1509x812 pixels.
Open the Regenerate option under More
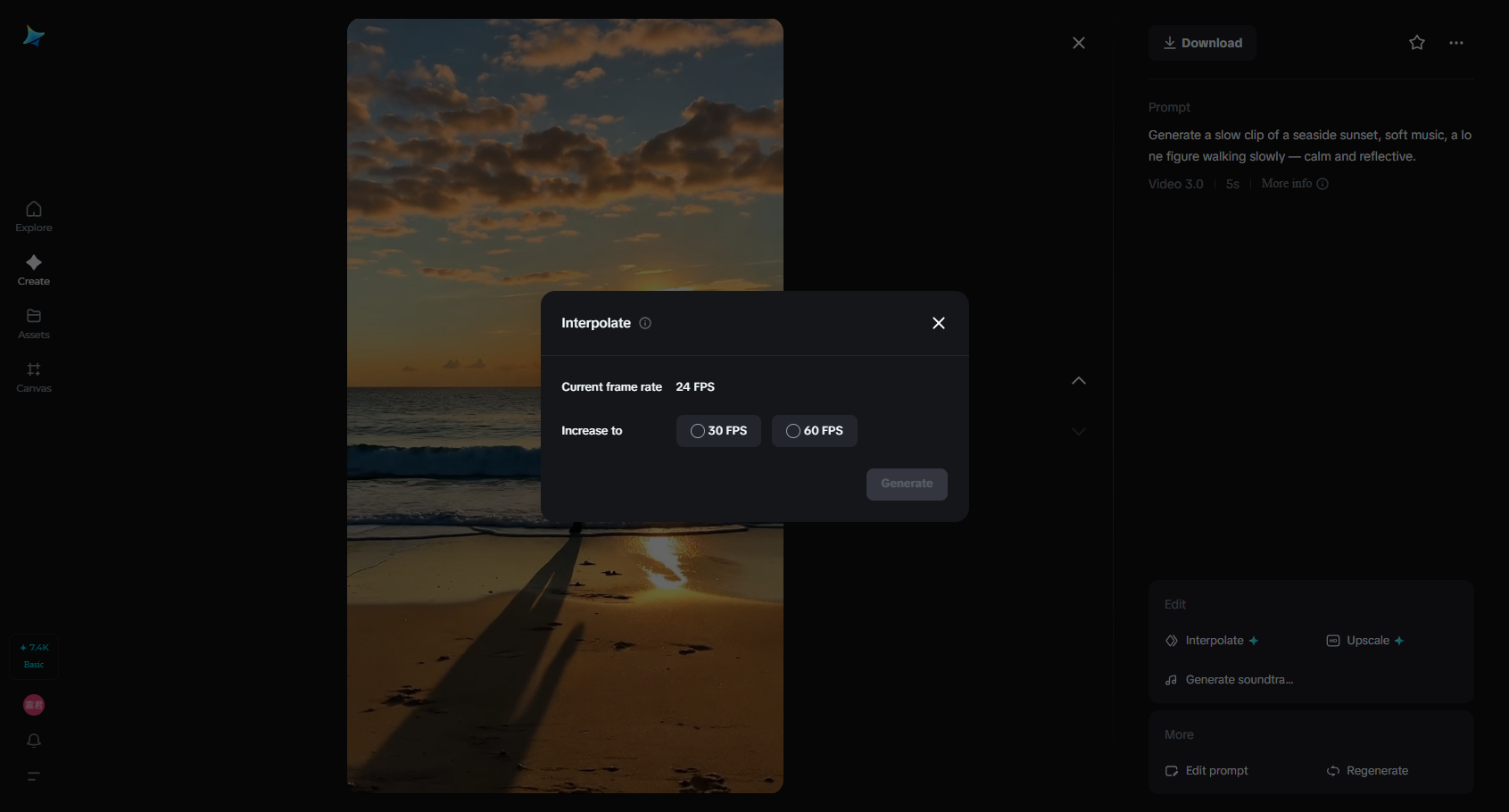pos(1368,770)
